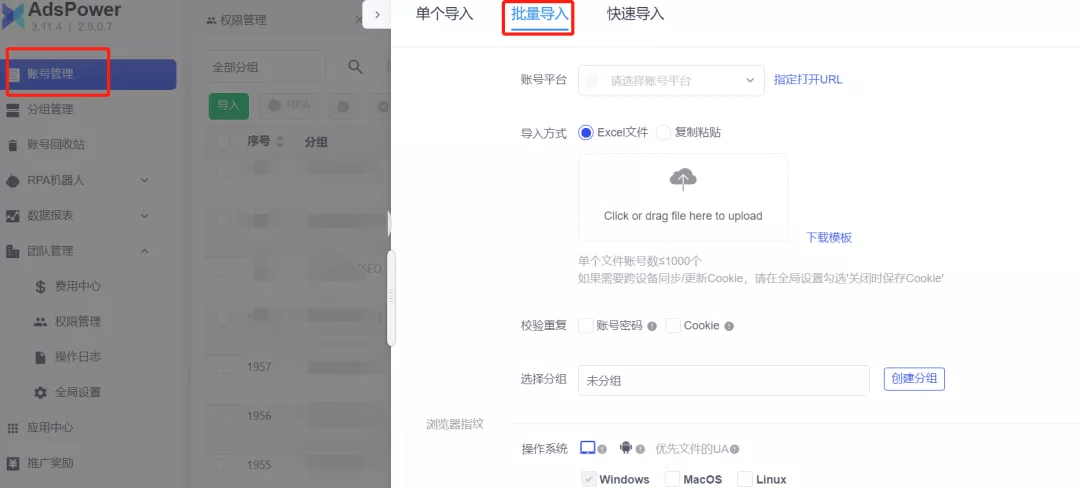The width and height of the screenshot is (1080, 488).
Task: Click the 全局设置 gear icon
Action: pos(41,392)
